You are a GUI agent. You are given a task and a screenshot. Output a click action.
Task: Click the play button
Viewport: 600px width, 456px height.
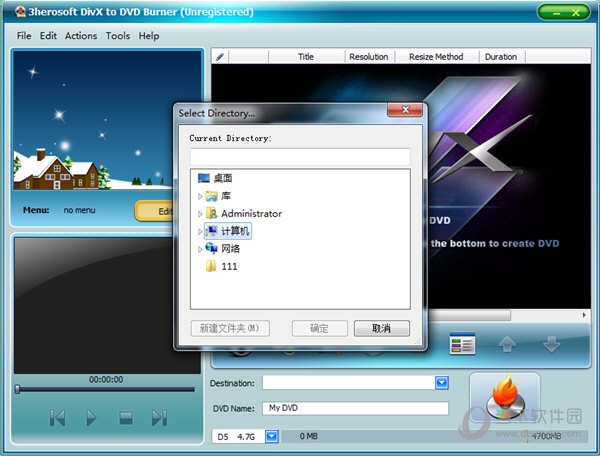91,417
